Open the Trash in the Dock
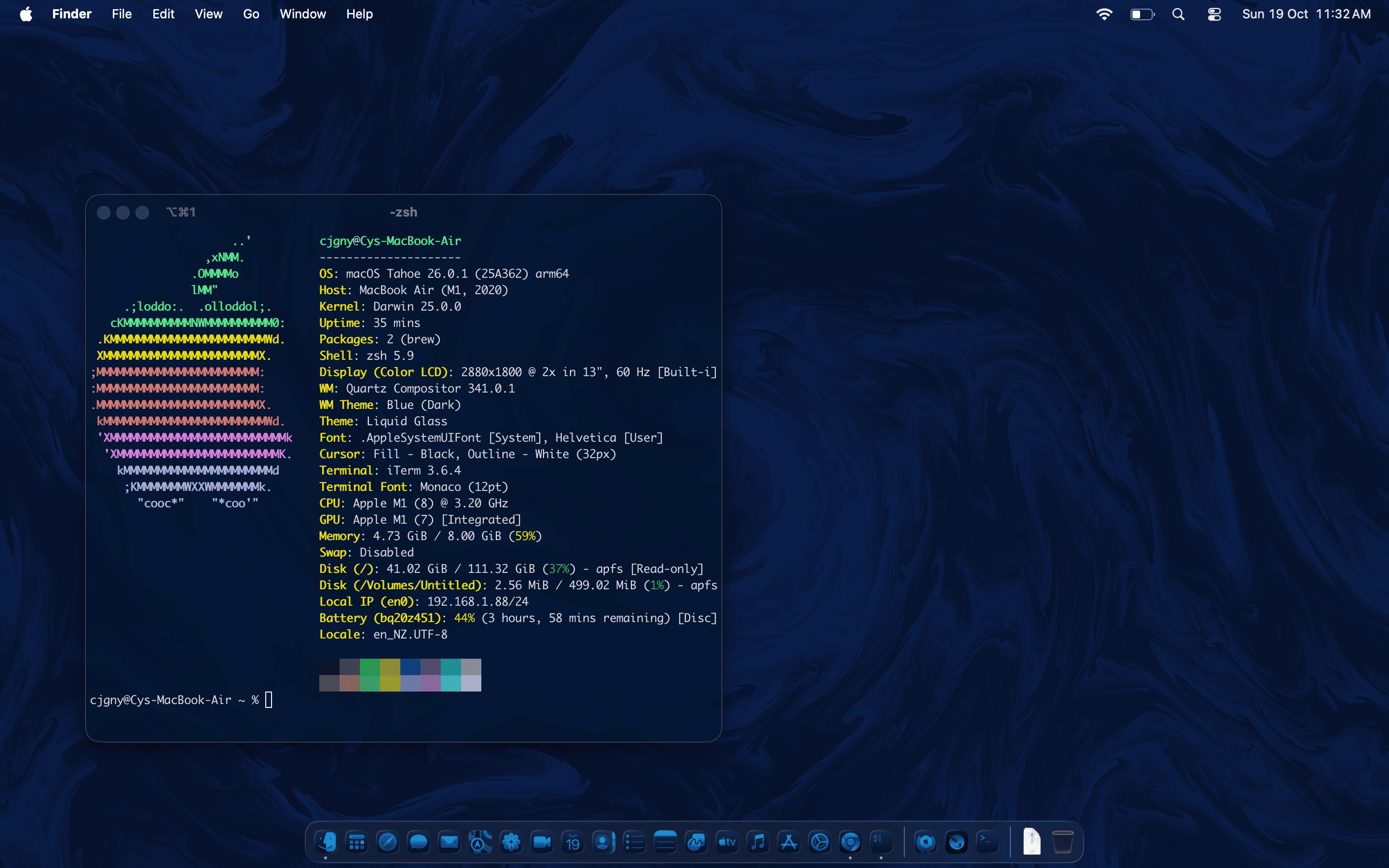This screenshot has height=868, width=1389. point(1062,841)
